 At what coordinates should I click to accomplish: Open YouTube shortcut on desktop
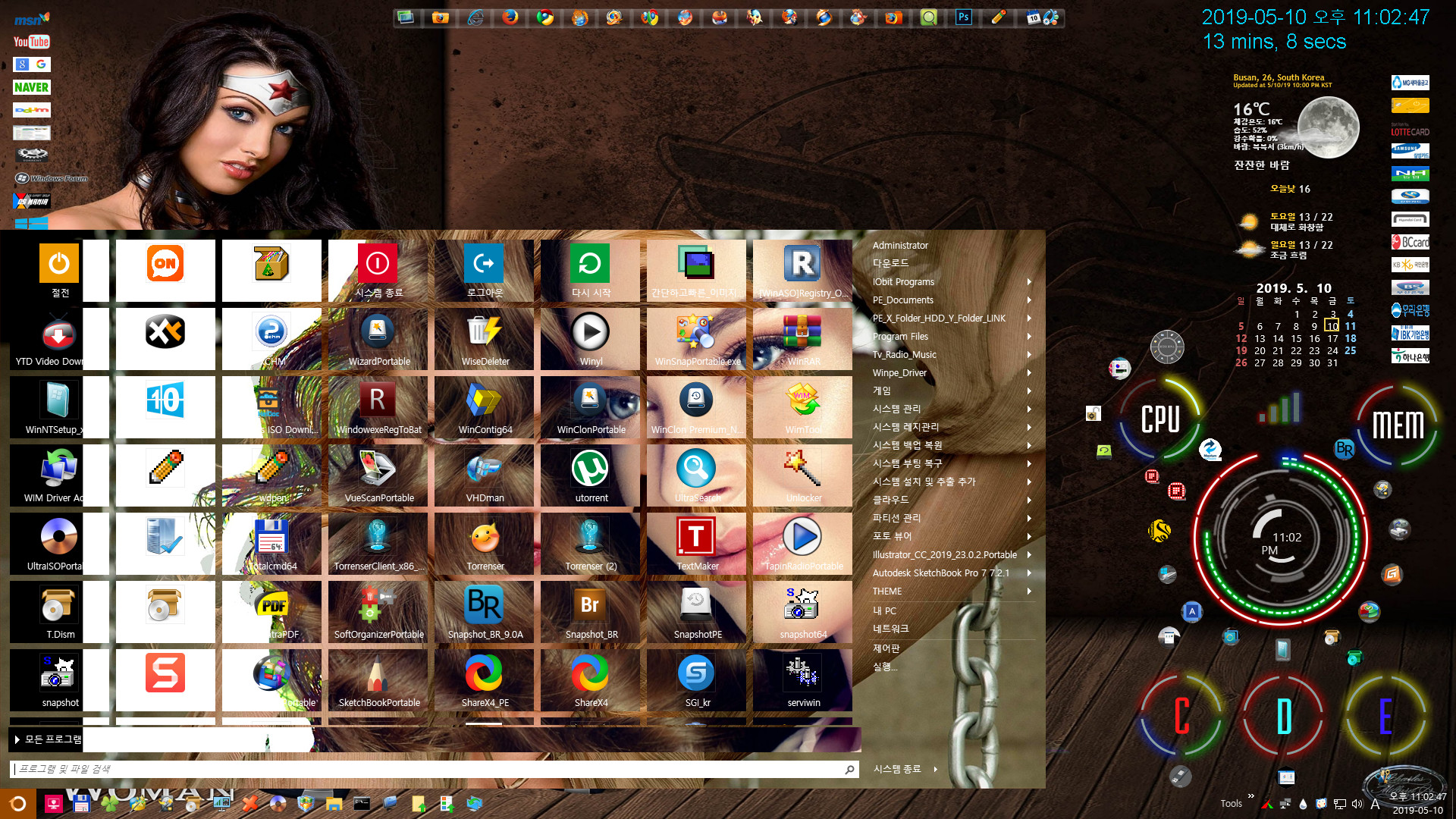31,42
